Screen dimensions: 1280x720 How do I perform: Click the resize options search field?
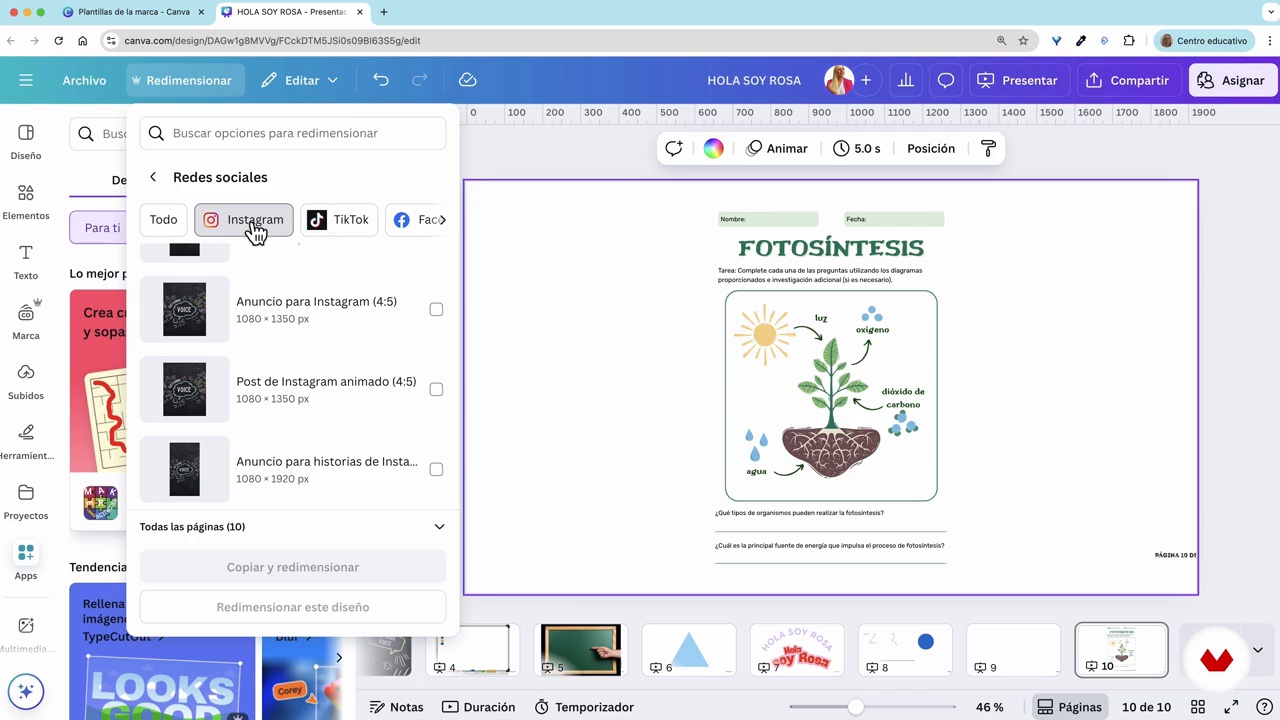[x=293, y=133]
